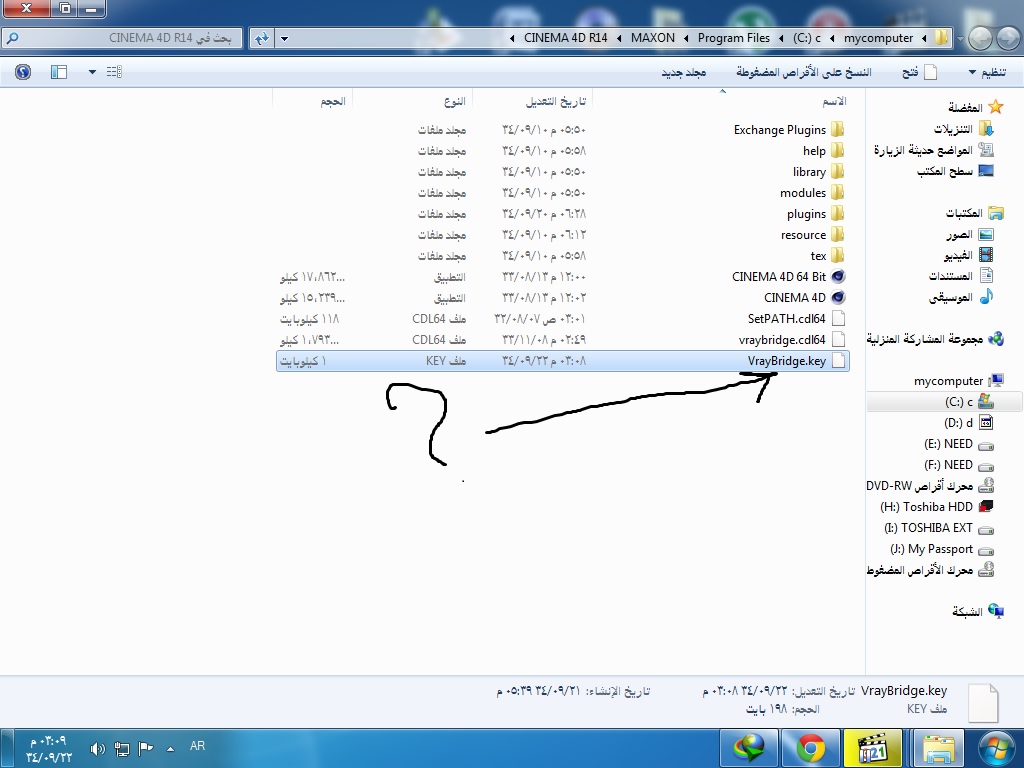
Task: Toggle the preview pane icon
Action: (x=59, y=72)
